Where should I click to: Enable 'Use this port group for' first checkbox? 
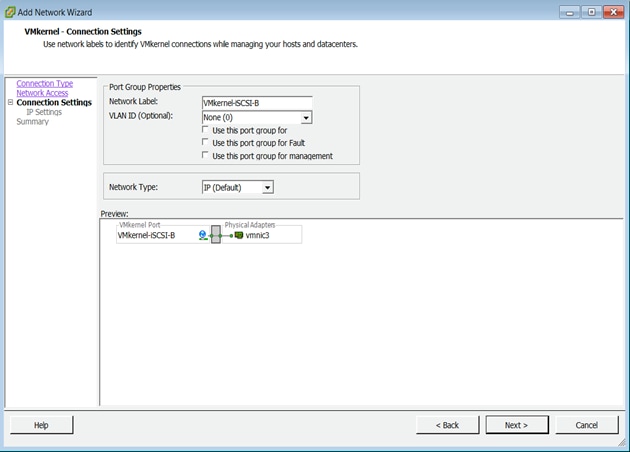click(x=205, y=130)
